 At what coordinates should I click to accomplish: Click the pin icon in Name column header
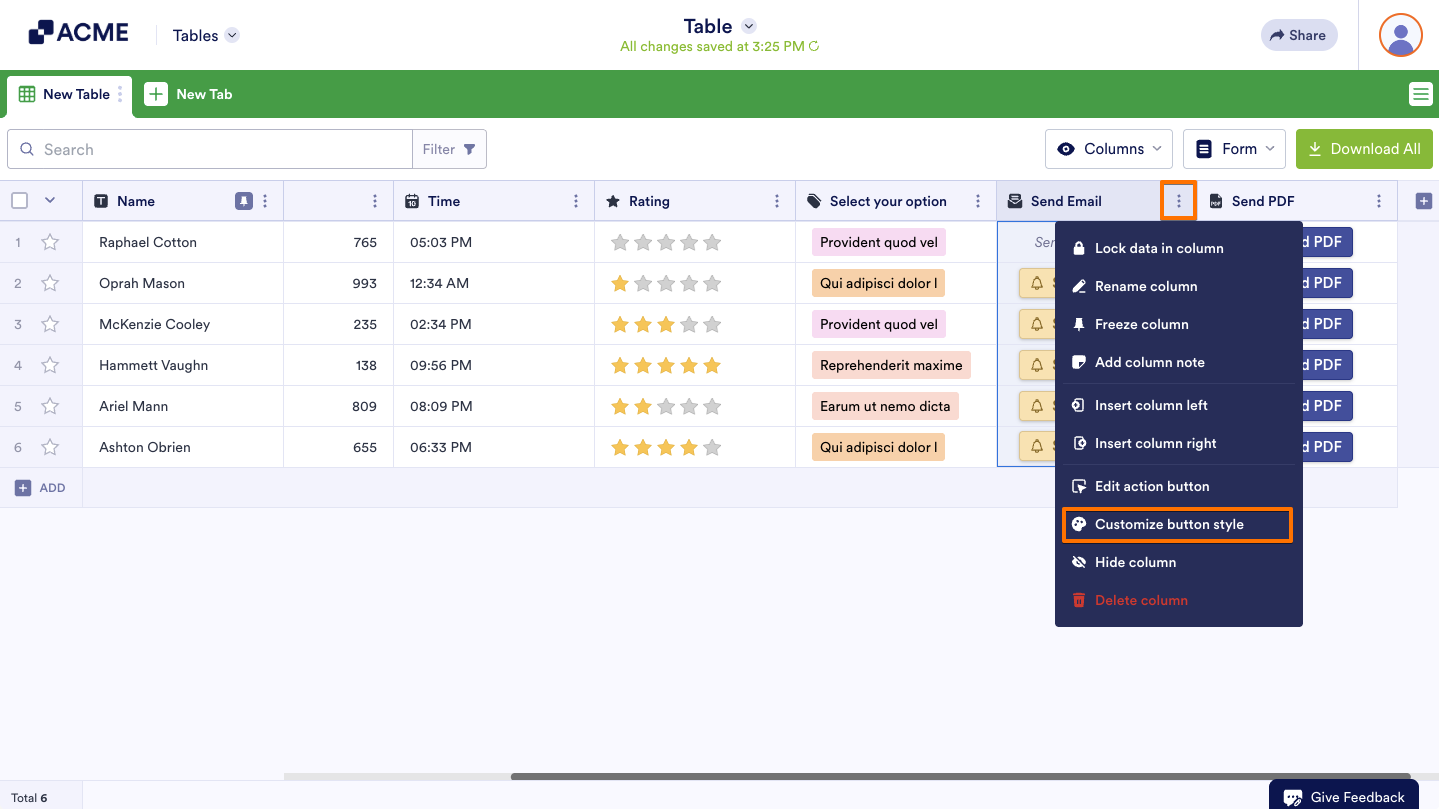tap(243, 201)
